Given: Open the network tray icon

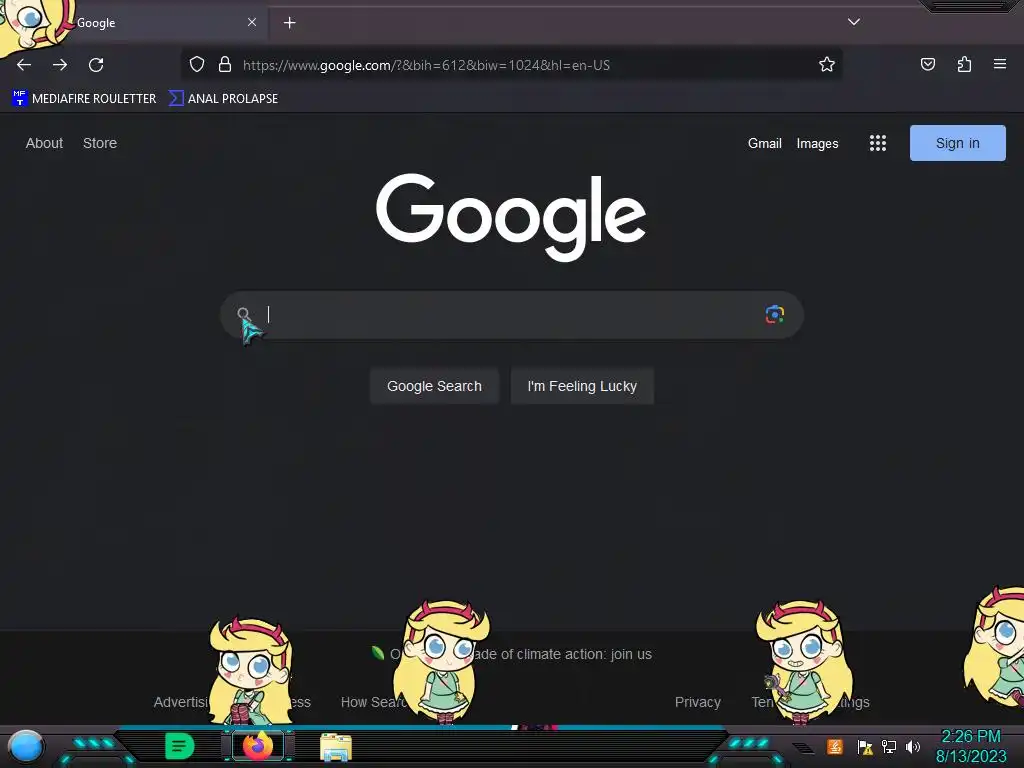Looking at the screenshot, I should [x=889, y=746].
